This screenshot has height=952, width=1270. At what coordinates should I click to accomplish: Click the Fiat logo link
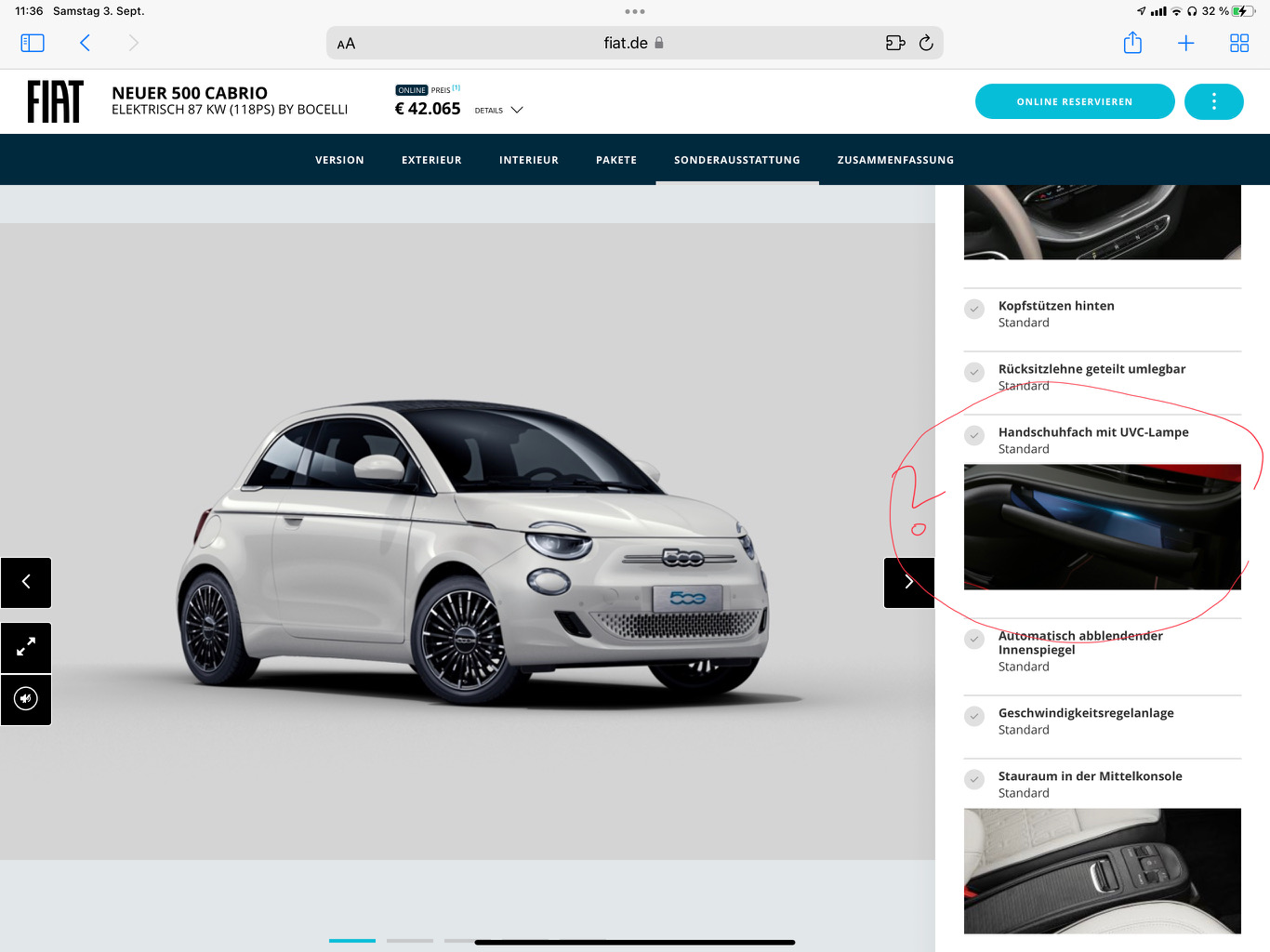(x=55, y=101)
